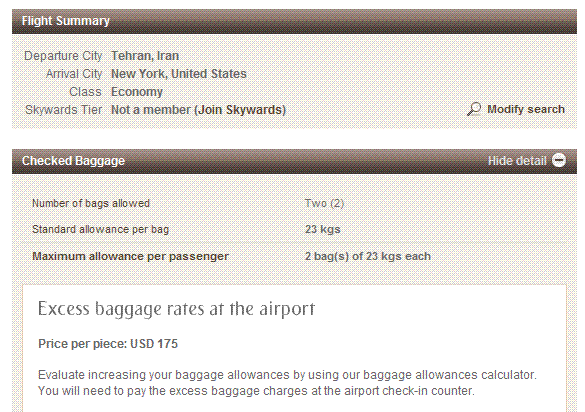
Task: Collapse Checked Baggage with the minus icon
Action: [559, 160]
